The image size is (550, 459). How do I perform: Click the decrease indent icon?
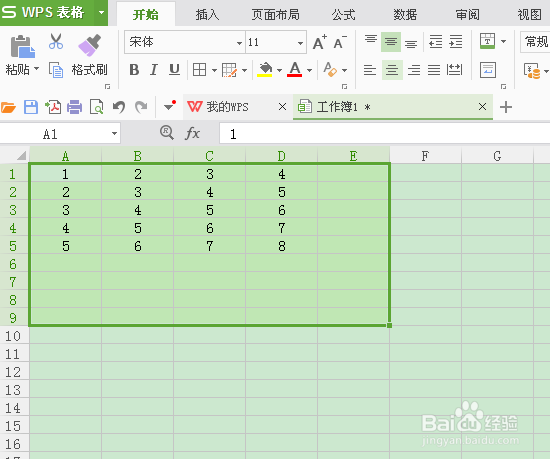436,42
